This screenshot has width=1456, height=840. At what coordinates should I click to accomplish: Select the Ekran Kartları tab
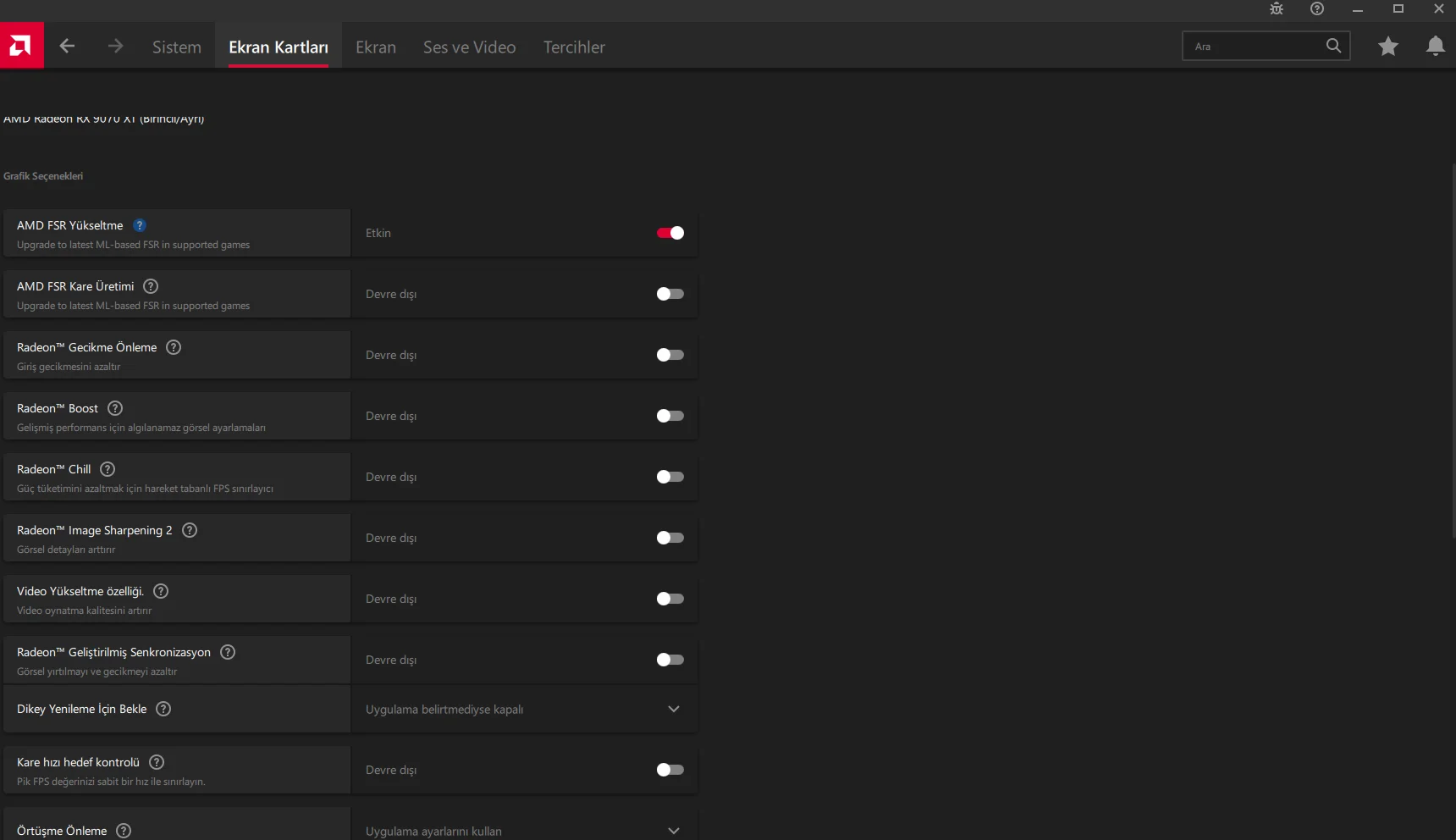coord(279,47)
